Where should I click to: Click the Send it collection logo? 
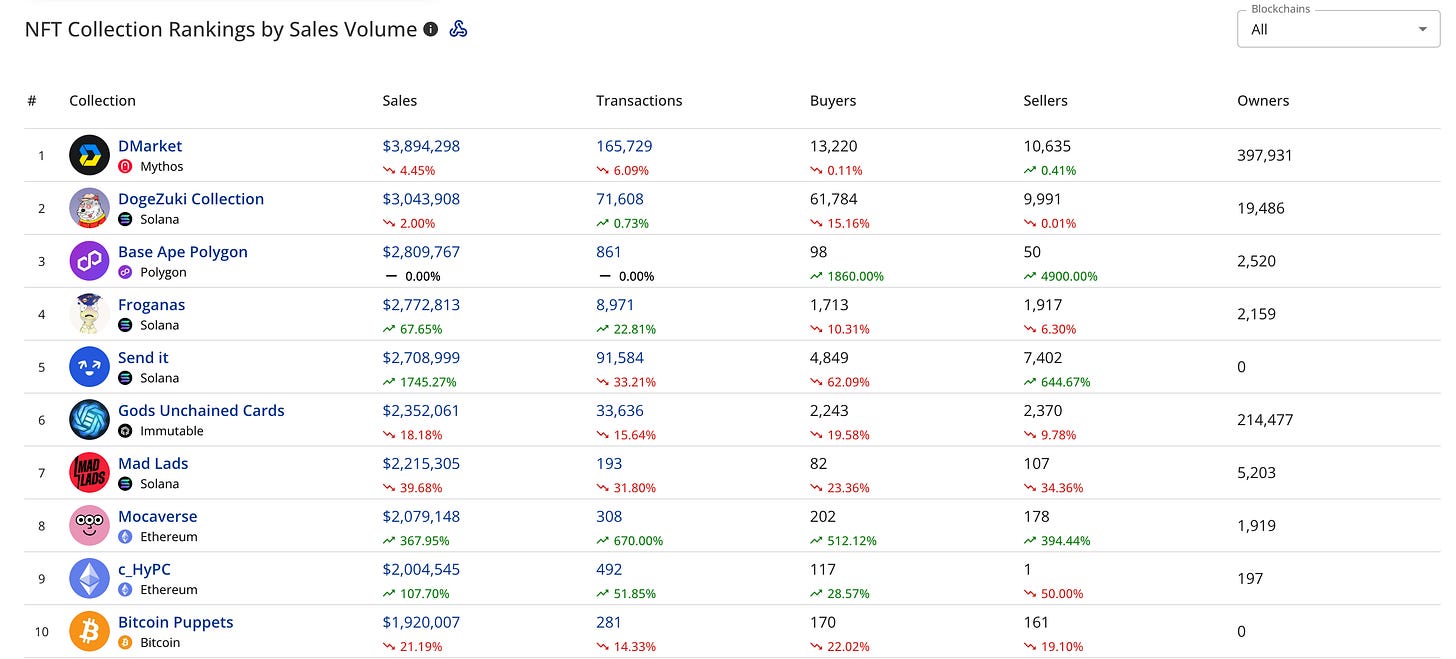click(89, 367)
